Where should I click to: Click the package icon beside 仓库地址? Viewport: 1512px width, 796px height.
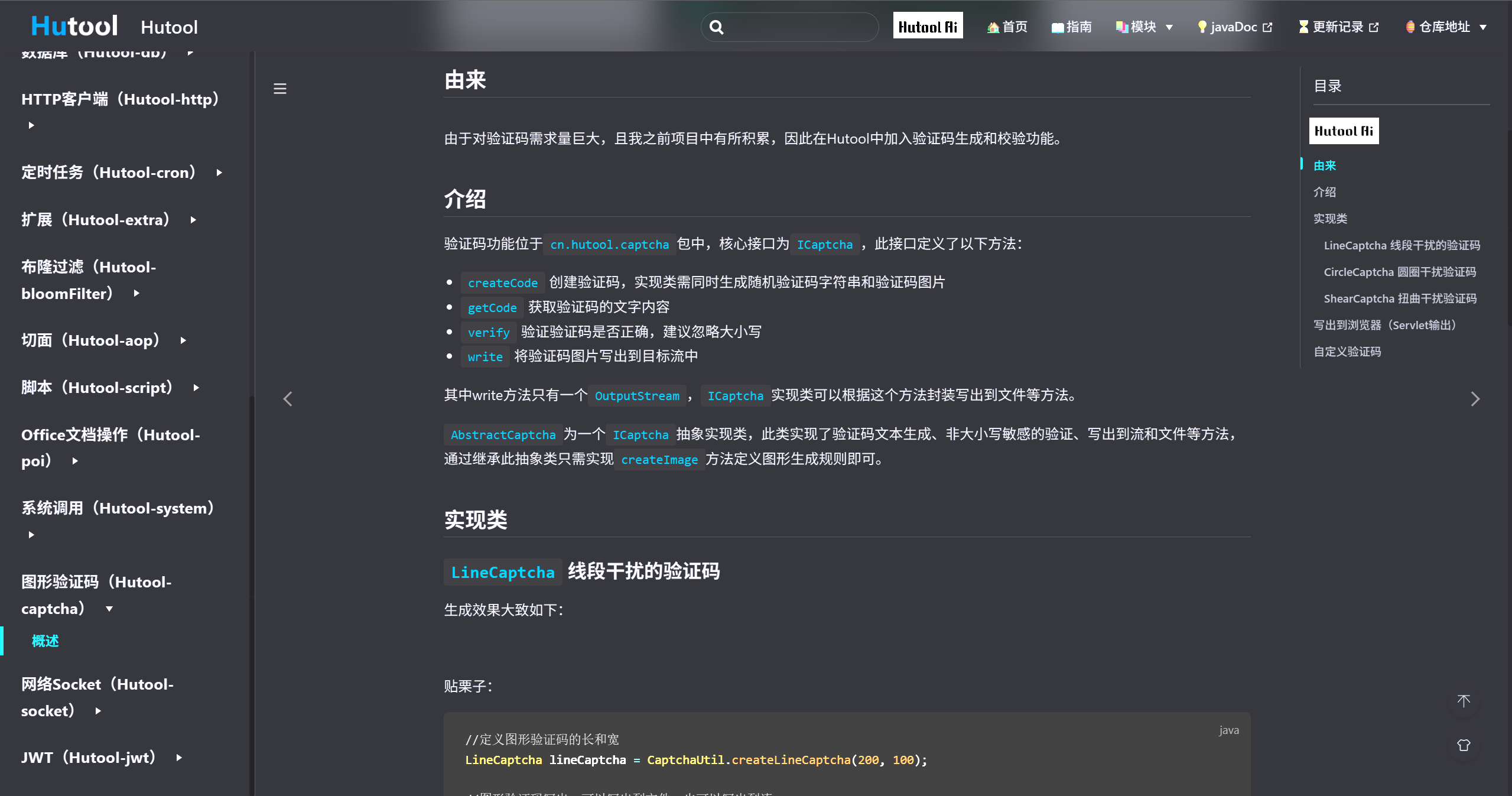(x=1411, y=27)
